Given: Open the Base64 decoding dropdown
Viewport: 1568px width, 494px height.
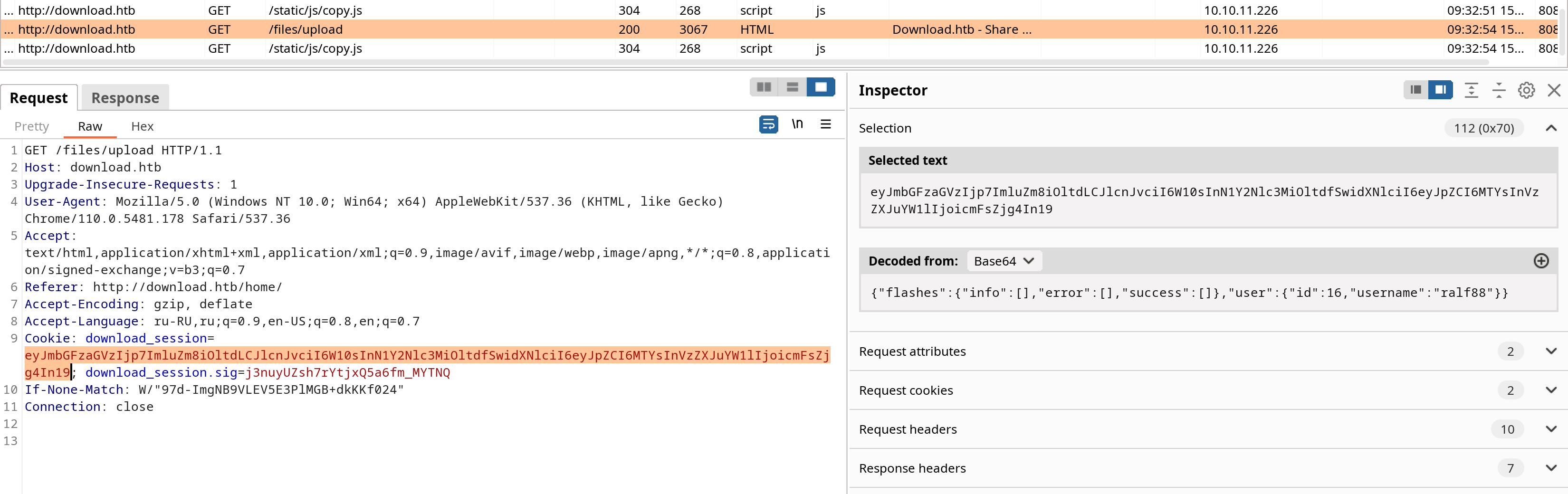Looking at the screenshot, I should (x=1004, y=261).
